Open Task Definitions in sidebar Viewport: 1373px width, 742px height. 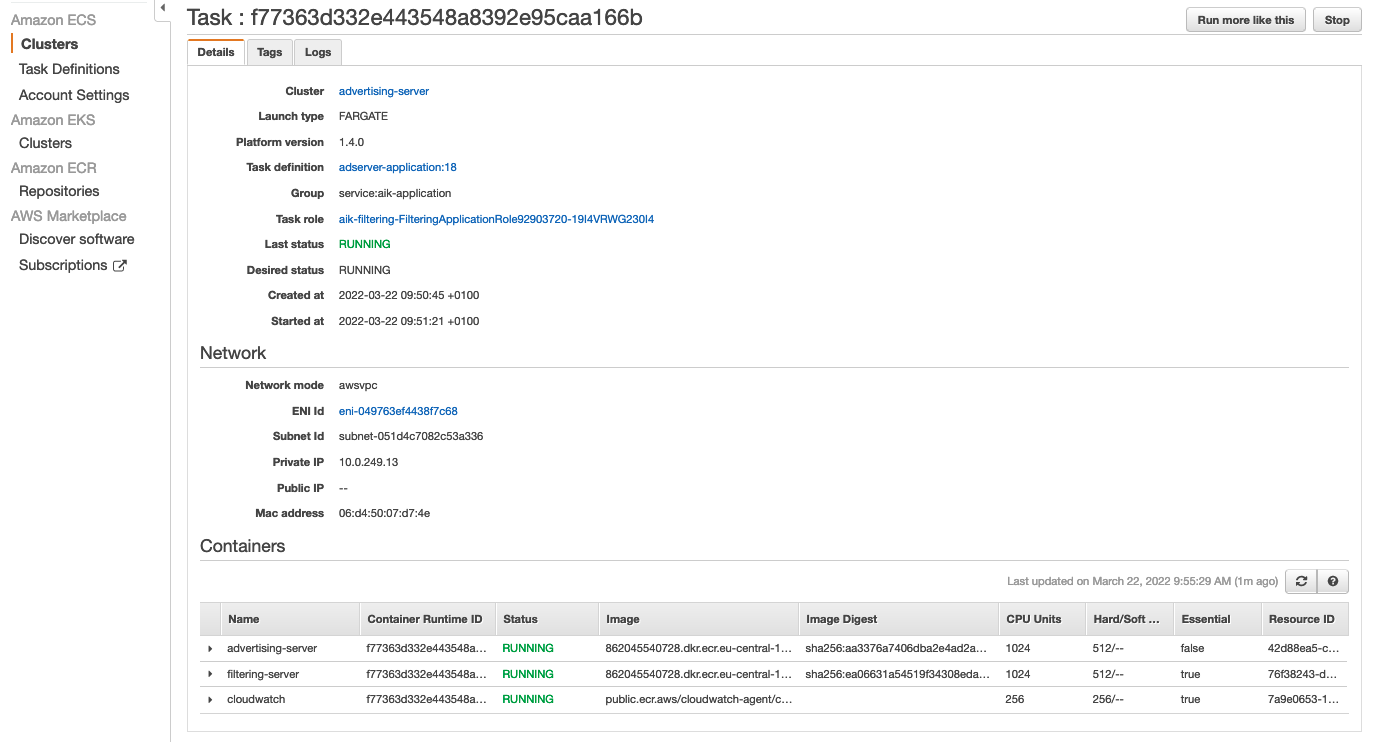pos(69,69)
